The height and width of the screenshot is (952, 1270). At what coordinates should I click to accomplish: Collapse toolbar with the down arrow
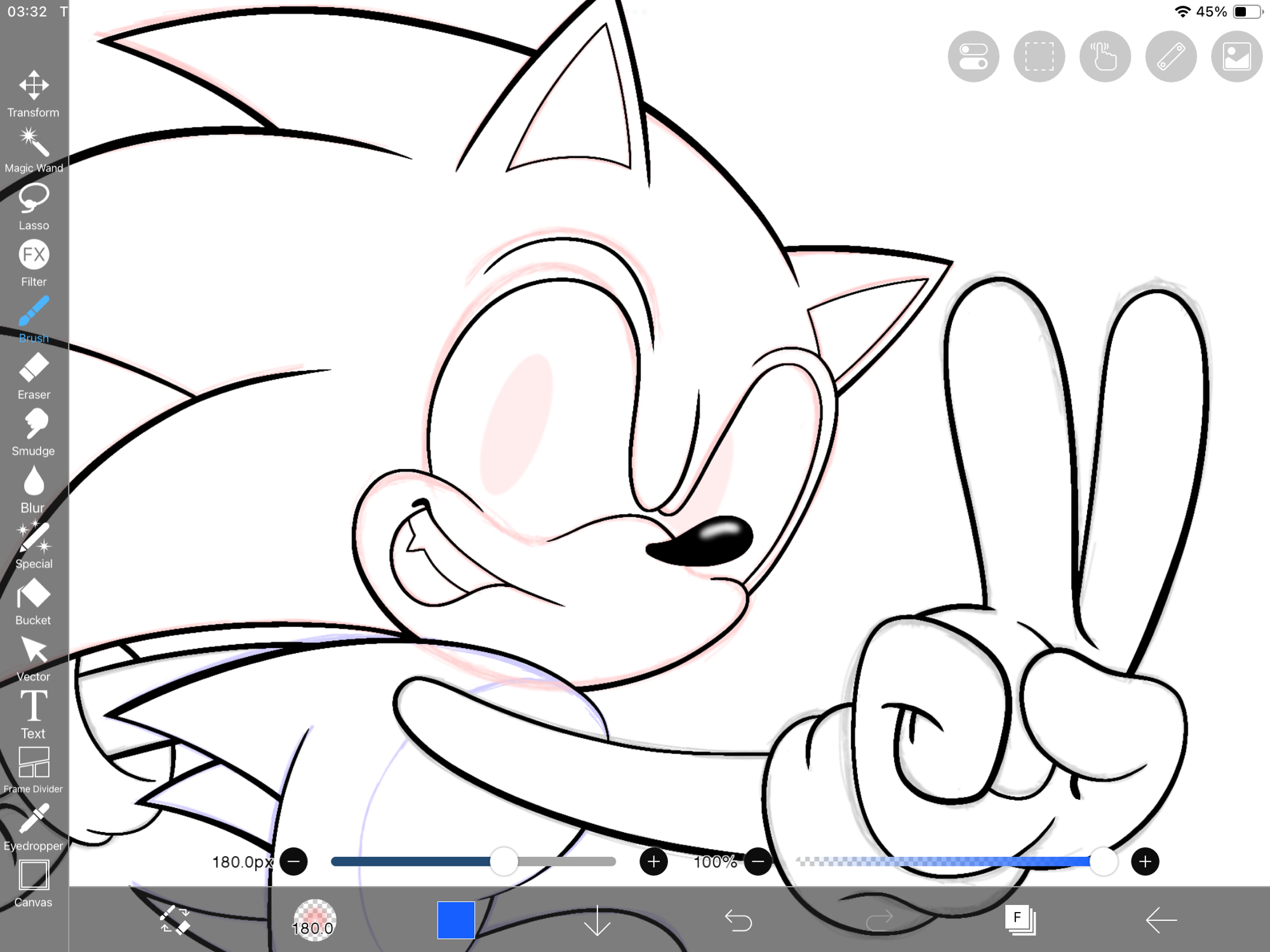[597, 920]
